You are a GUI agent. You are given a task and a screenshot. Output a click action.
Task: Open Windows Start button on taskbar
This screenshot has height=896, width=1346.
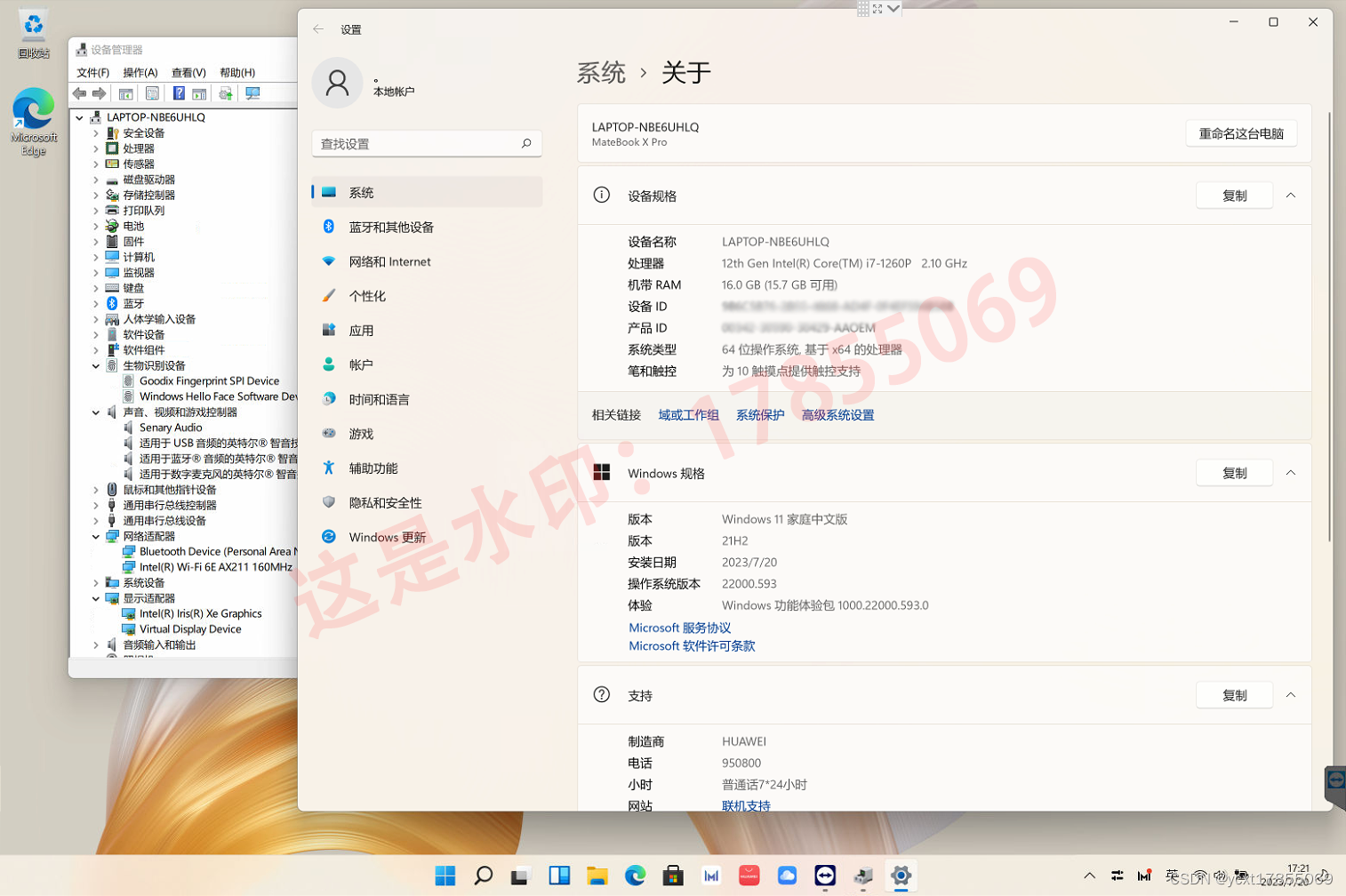point(445,876)
